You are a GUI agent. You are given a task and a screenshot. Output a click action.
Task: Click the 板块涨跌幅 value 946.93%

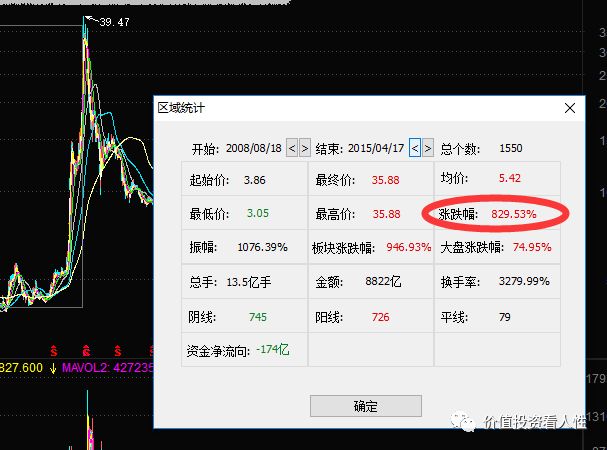(408, 247)
